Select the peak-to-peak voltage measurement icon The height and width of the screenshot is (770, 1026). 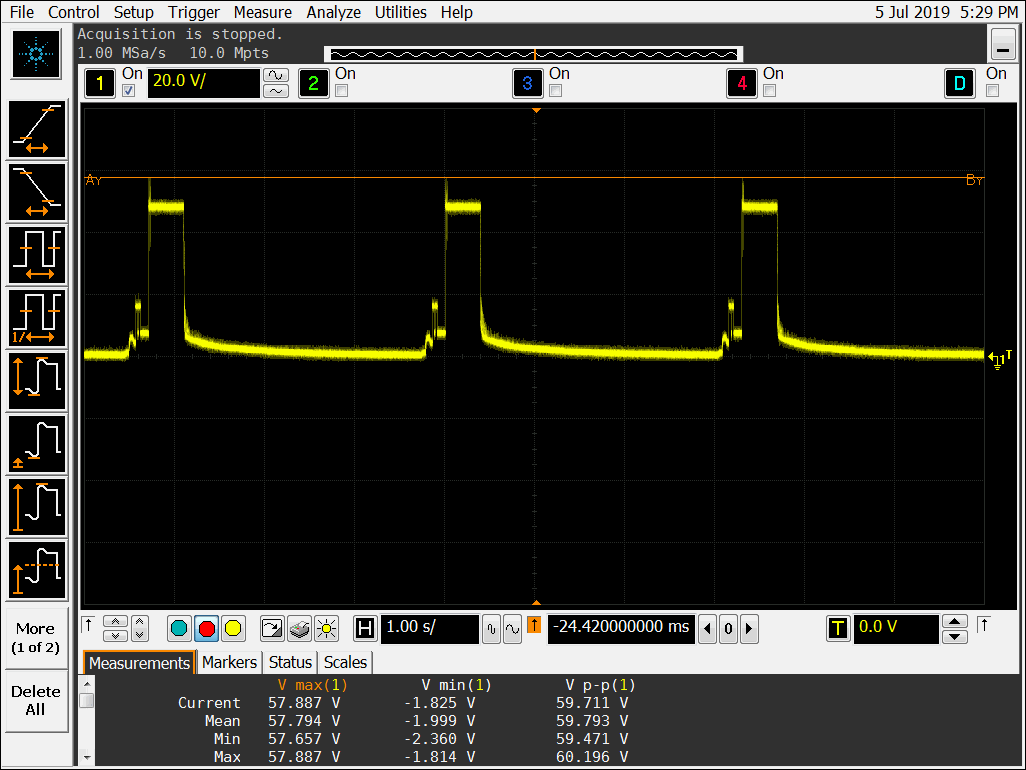(x=37, y=381)
